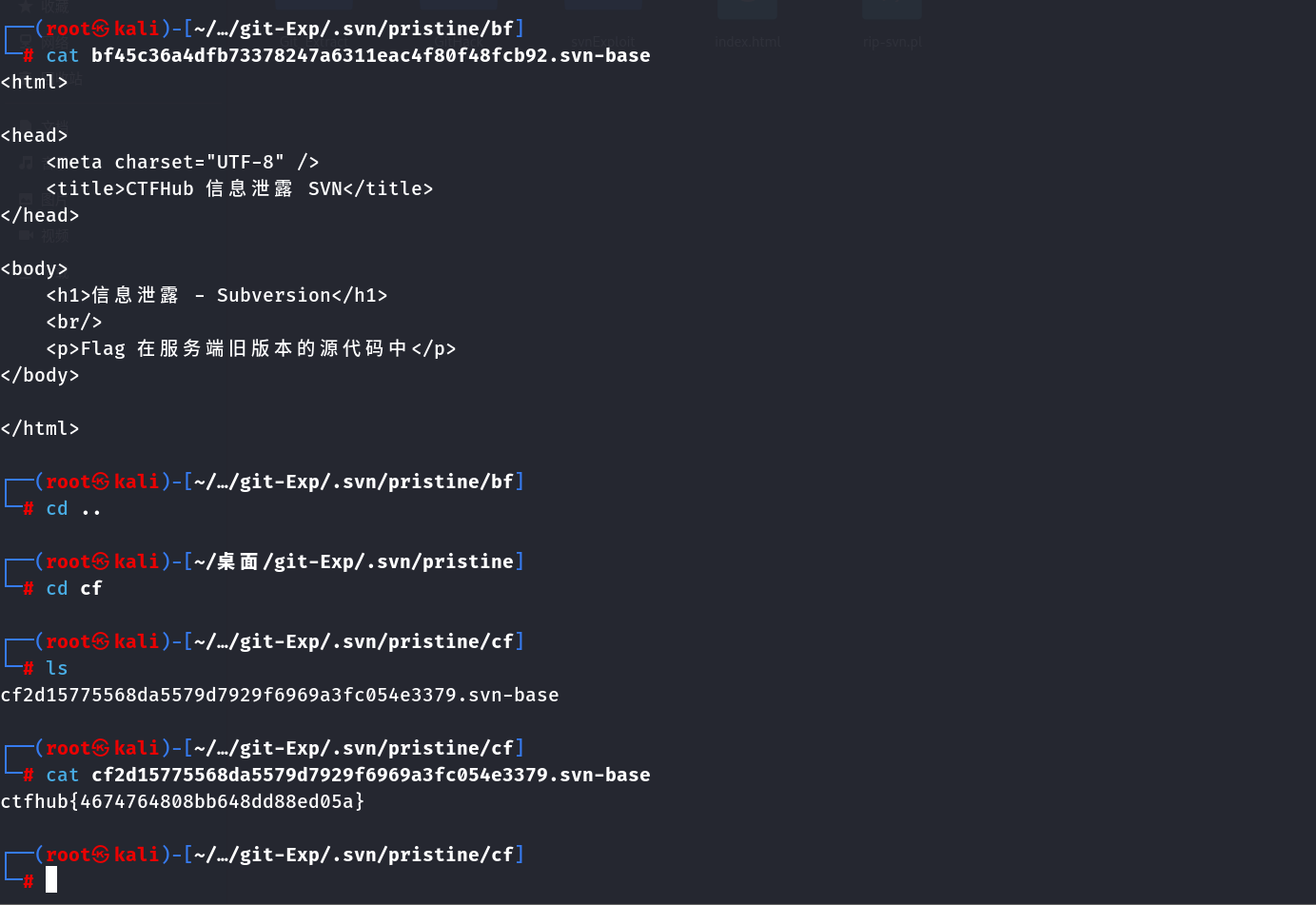This screenshot has height=905, width=1316.
Task: Click the "cd .." command text
Action: click(73, 508)
